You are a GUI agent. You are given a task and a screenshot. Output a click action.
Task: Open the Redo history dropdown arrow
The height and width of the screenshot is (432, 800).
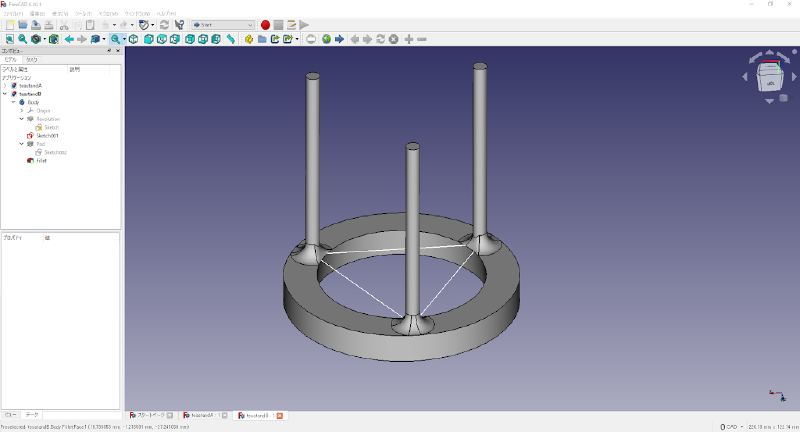pos(132,25)
